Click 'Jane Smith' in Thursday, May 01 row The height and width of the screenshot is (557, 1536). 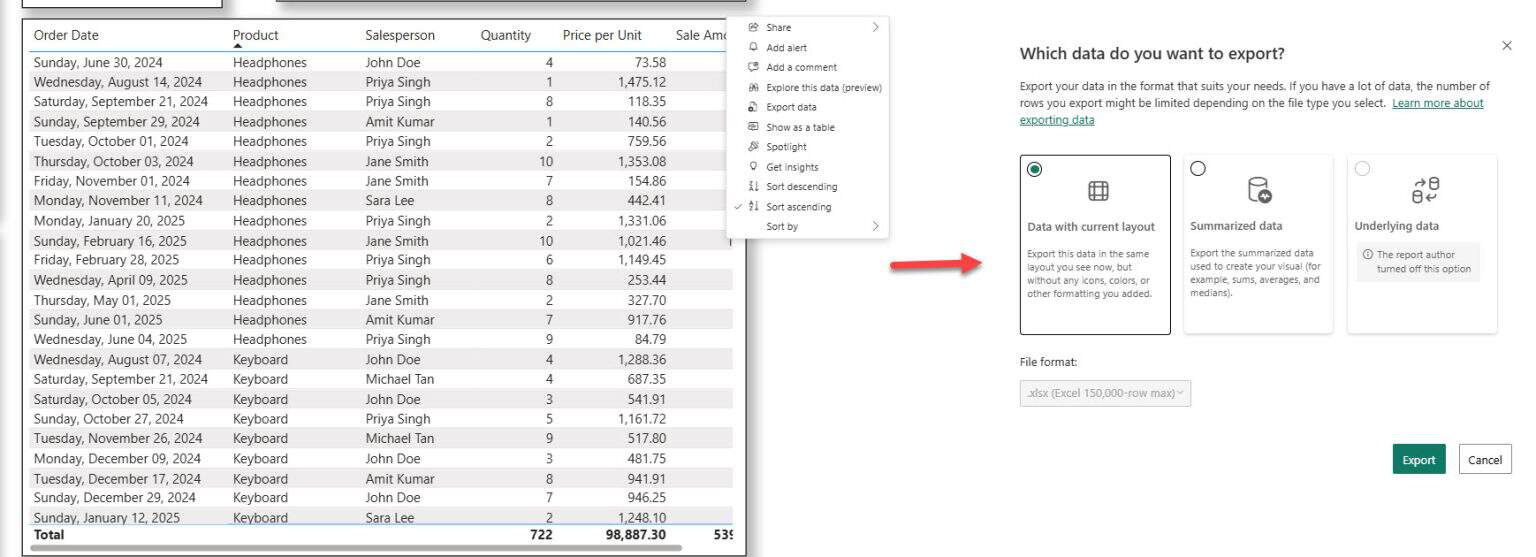(397, 300)
